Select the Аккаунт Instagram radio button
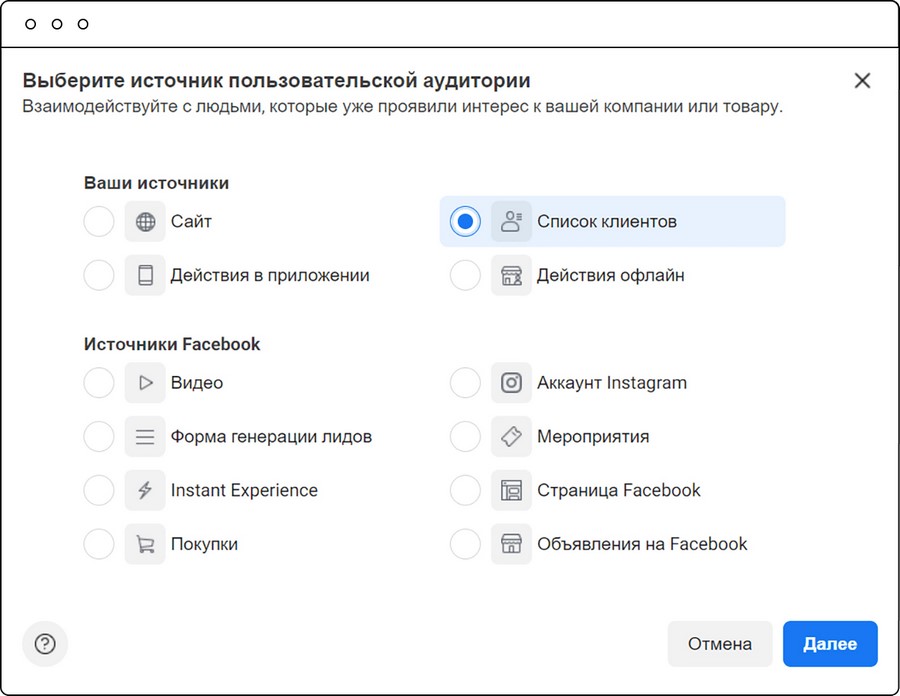This screenshot has width=900, height=696. click(465, 383)
